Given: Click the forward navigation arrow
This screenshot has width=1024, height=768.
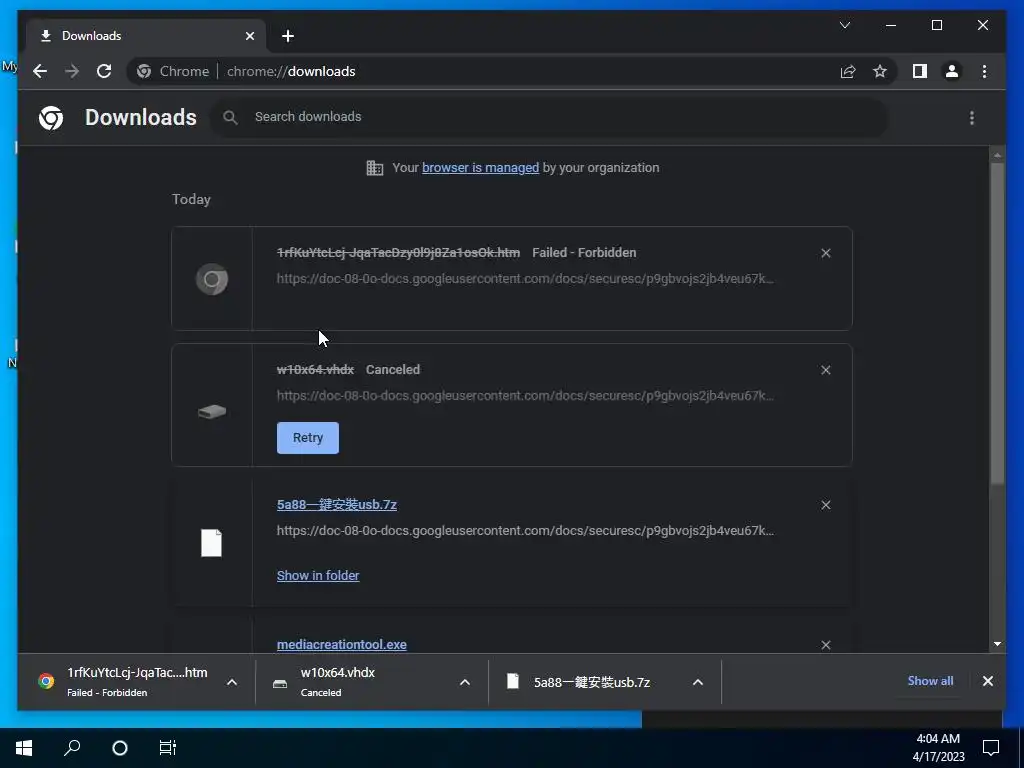Looking at the screenshot, I should click(x=72, y=71).
